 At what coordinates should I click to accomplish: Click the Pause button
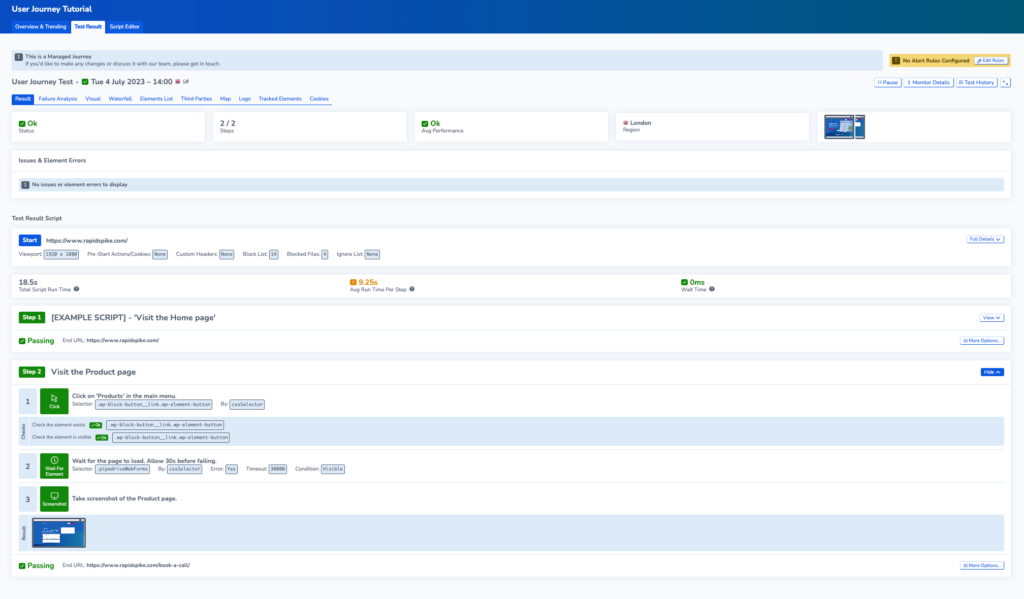coord(888,82)
